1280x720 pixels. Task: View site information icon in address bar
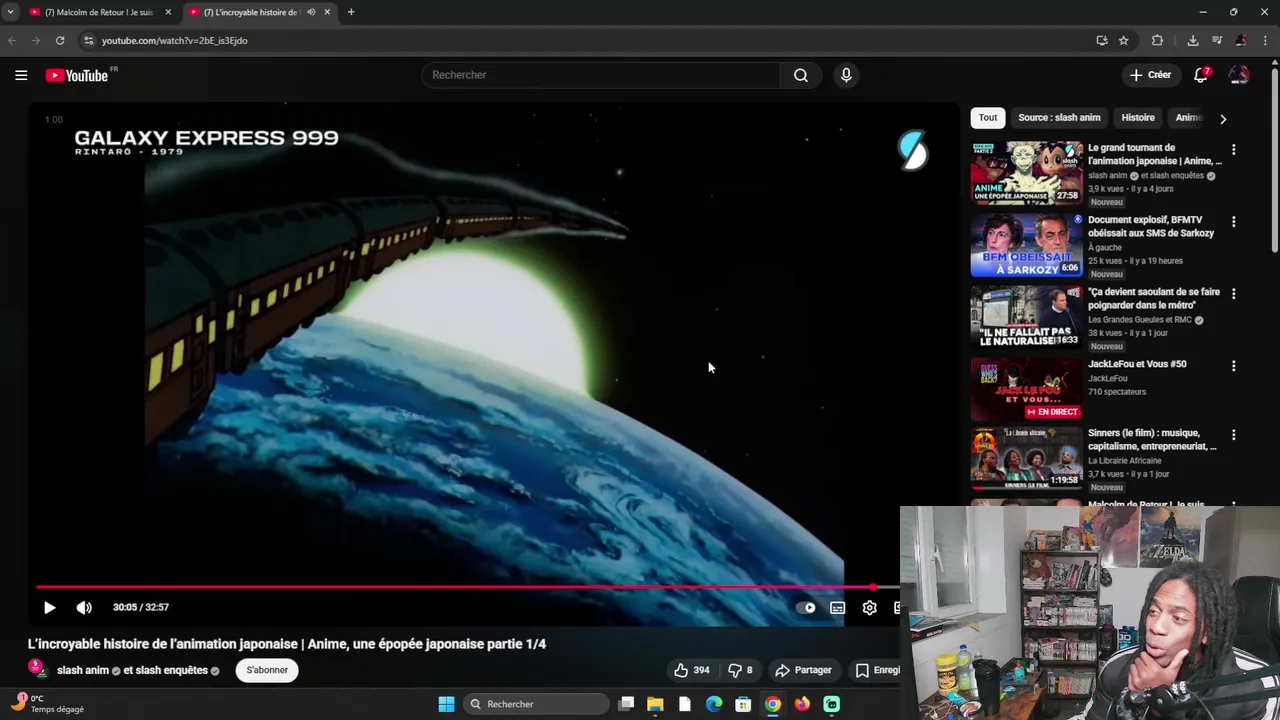[x=88, y=41]
